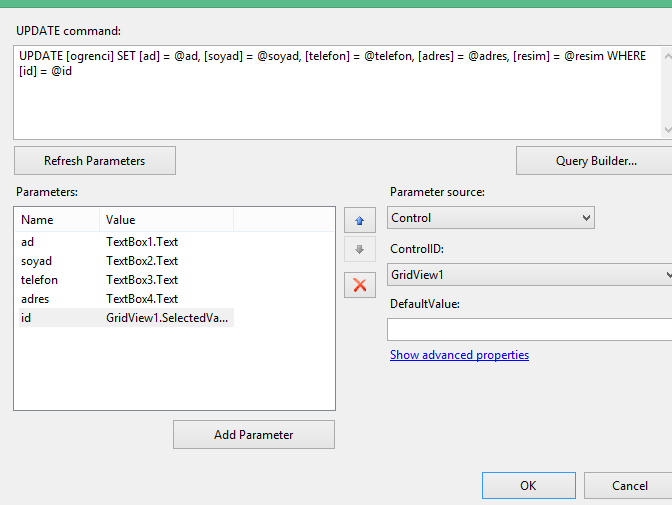The width and height of the screenshot is (672, 505).
Task: Click inside the DefaultValue text field
Action: coord(530,329)
